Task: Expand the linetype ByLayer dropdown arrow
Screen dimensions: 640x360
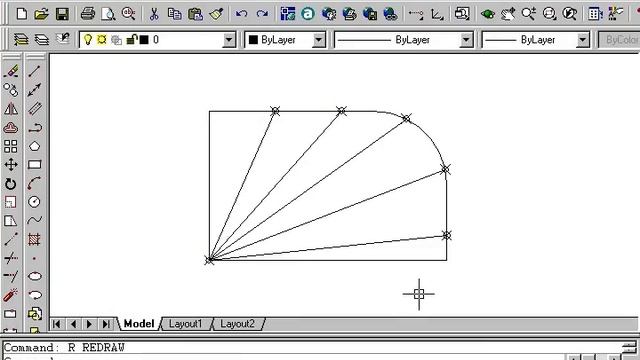Action: (466, 40)
